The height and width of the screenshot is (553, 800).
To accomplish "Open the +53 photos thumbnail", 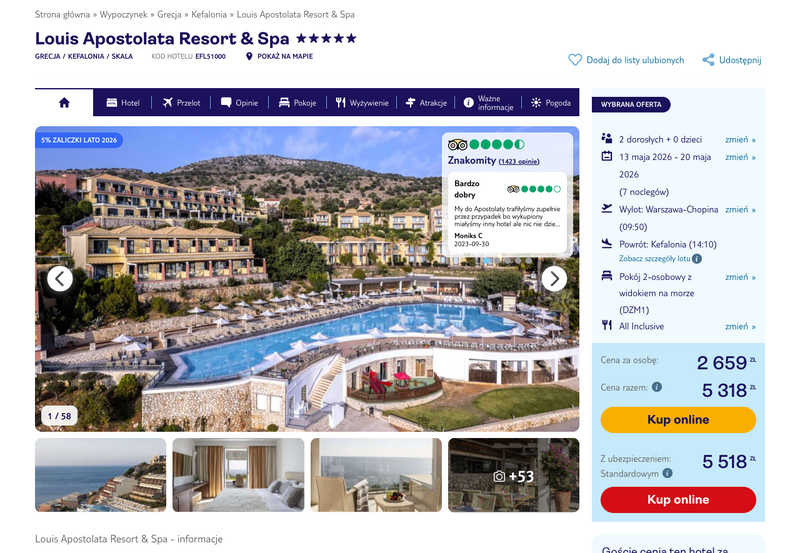I will click(514, 475).
